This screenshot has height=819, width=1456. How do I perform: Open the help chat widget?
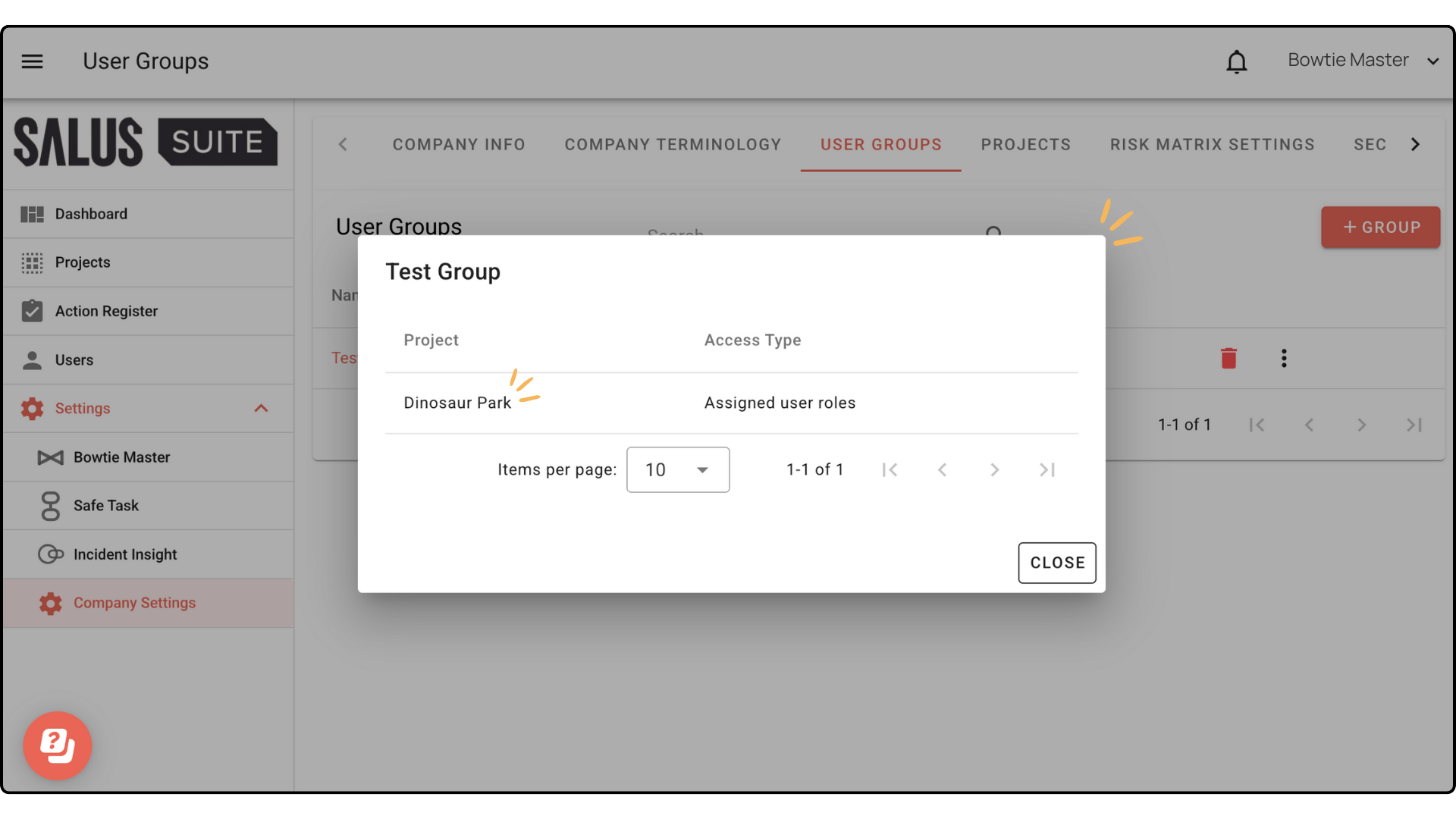coord(58,745)
